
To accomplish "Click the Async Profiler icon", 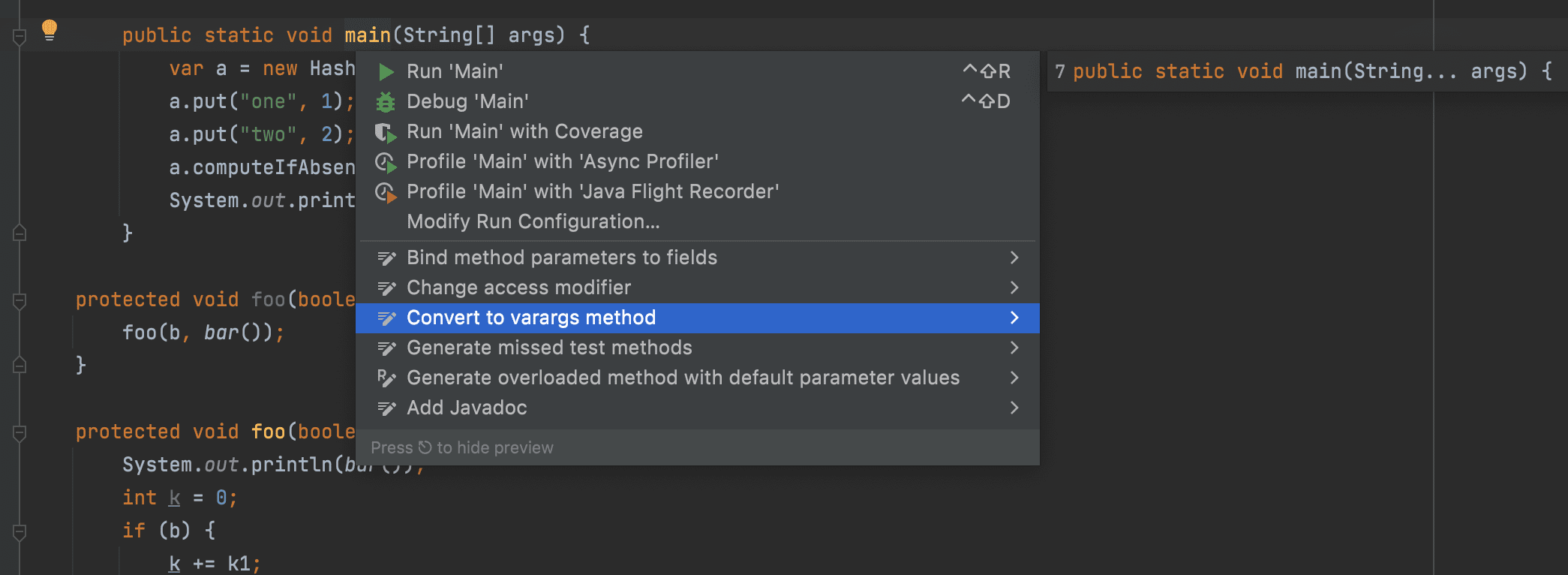I will tap(386, 162).
